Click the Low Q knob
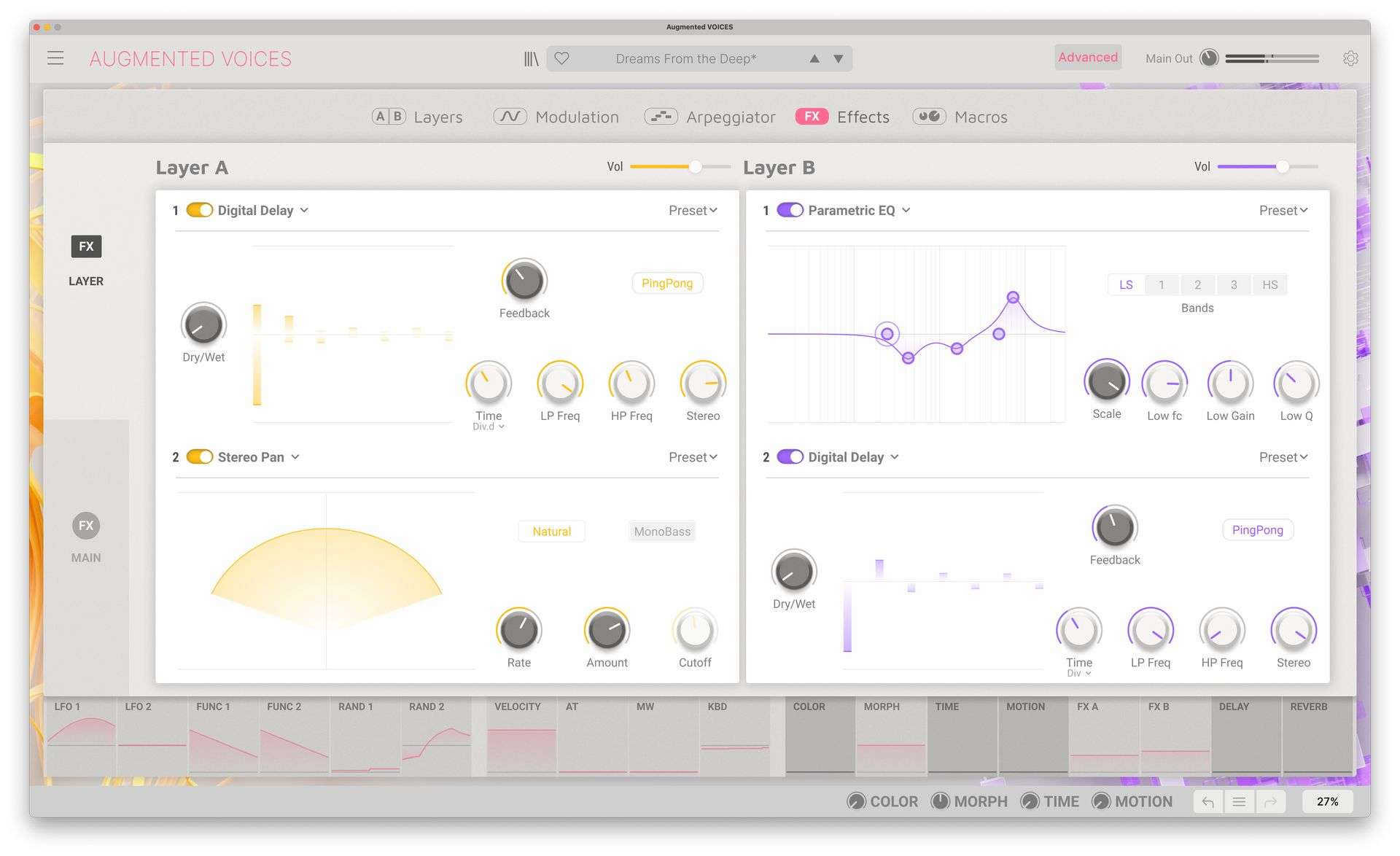Viewport: 1400px width, 856px height. [x=1296, y=383]
